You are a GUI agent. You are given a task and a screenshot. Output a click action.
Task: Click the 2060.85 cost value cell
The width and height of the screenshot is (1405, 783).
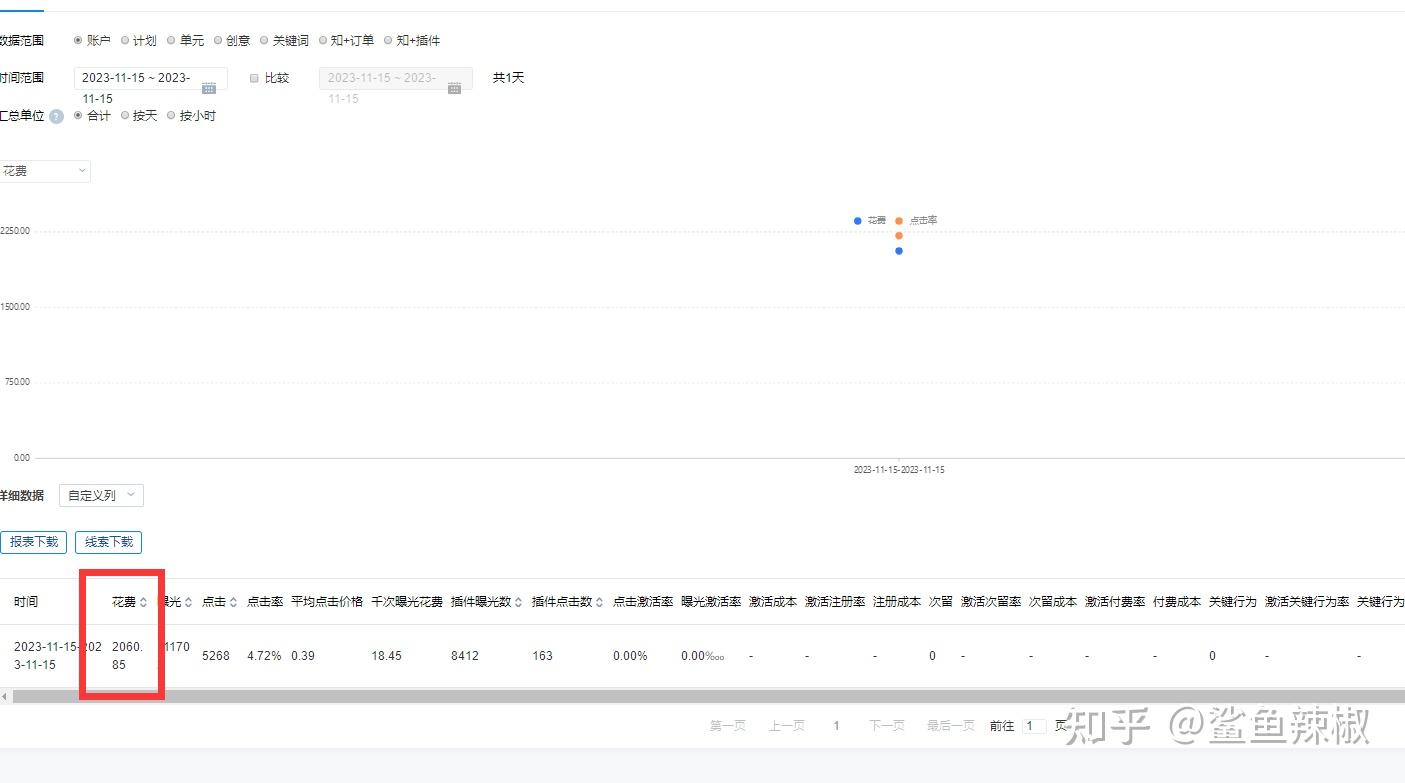127,656
